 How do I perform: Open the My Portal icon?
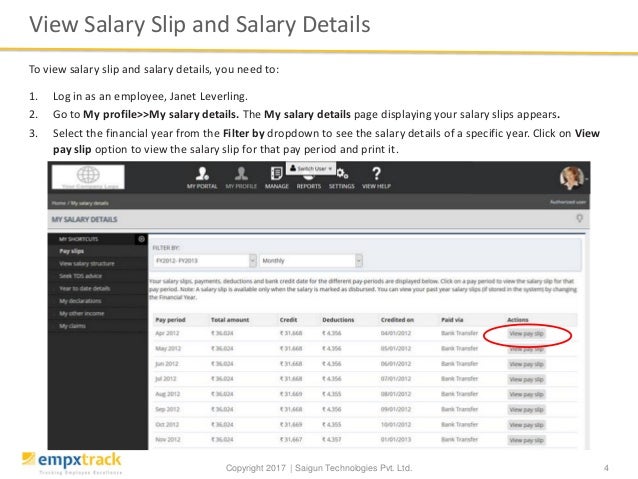tap(202, 178)
